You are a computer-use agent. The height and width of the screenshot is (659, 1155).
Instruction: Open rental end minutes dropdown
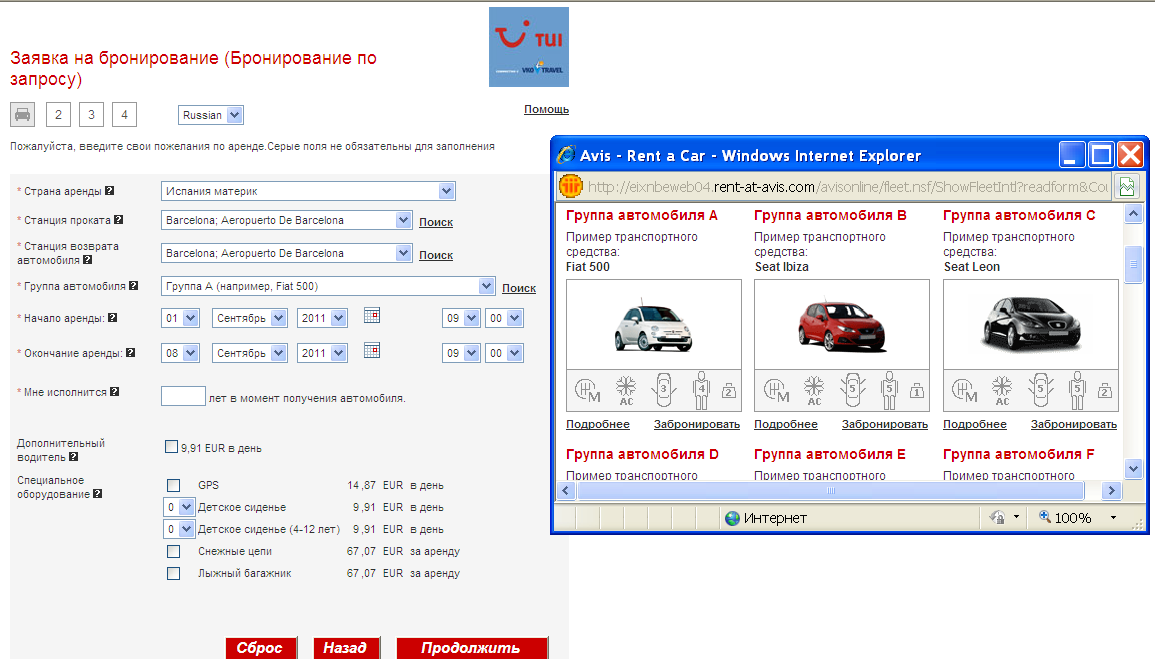(x=505, y=353)
